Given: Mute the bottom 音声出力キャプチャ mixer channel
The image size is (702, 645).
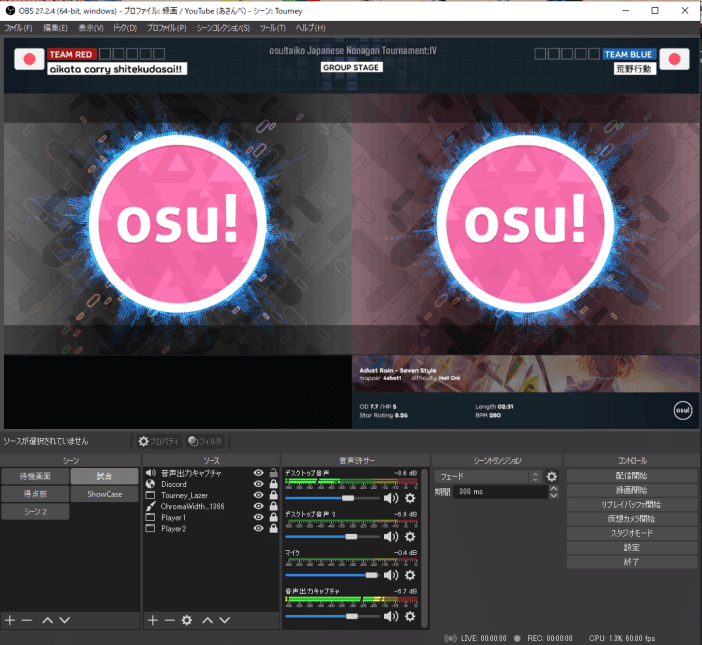Looking at the screenshot, I should (391, 616).
